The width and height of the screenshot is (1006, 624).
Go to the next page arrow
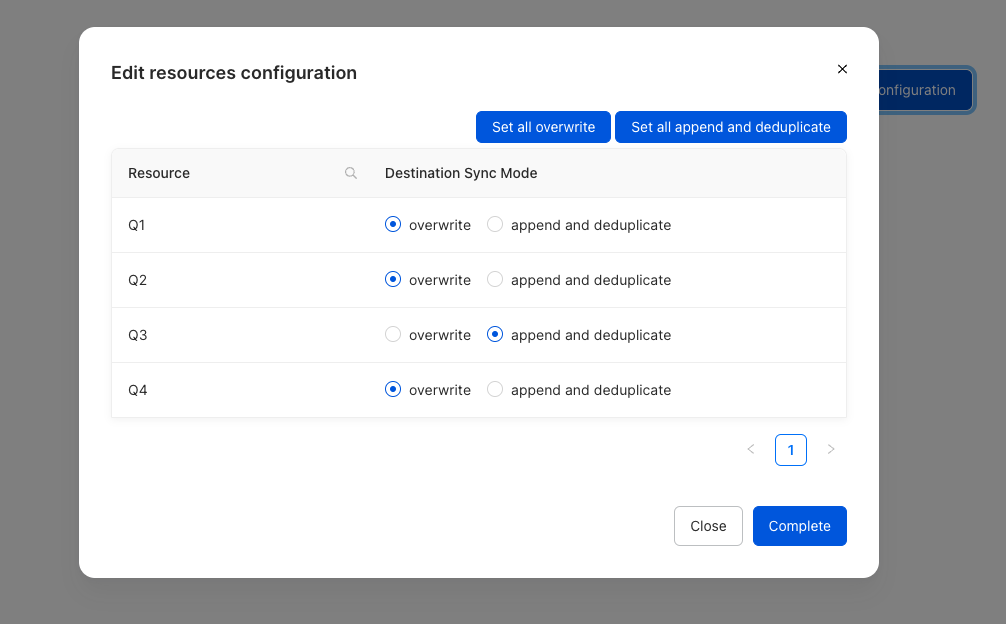[x=831, y=450]
